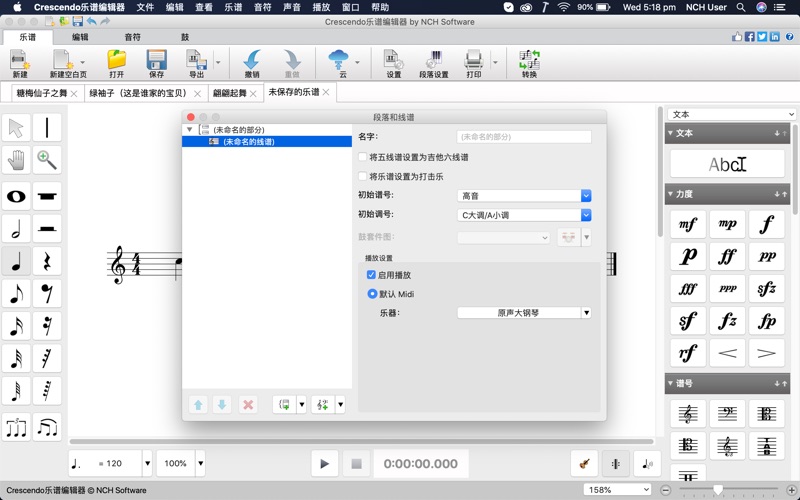Click the name input field
The height and width of the screenshot is (500, 800).
[x=524, y=137]
